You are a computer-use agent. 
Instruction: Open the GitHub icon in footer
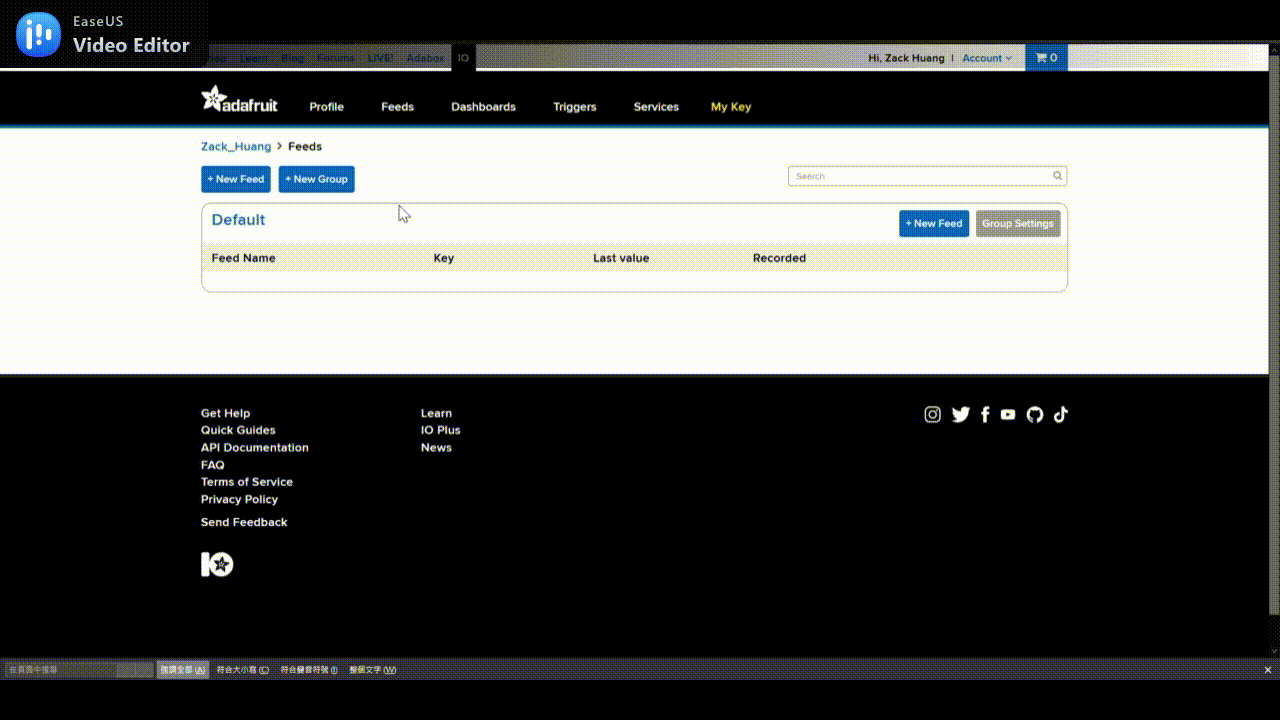coord(1035,415)
